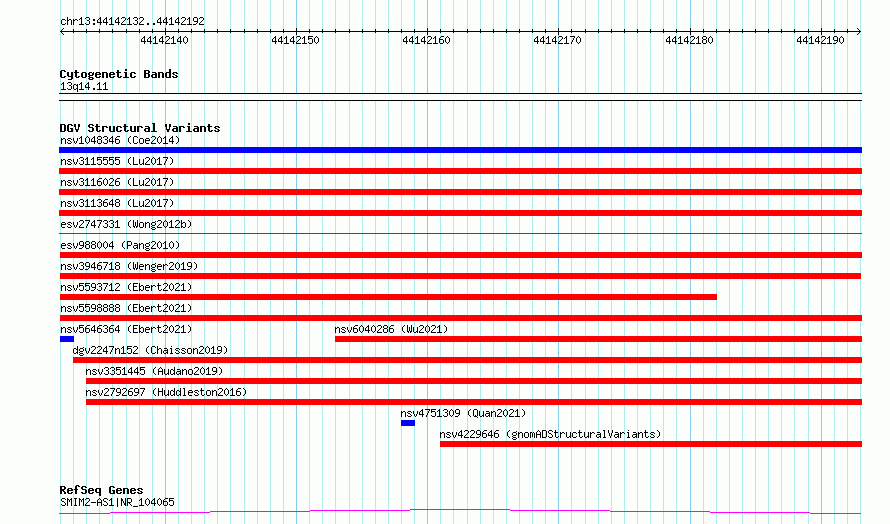Open nsv5593712 (Ebert2021) variant label

click(126, 287)
